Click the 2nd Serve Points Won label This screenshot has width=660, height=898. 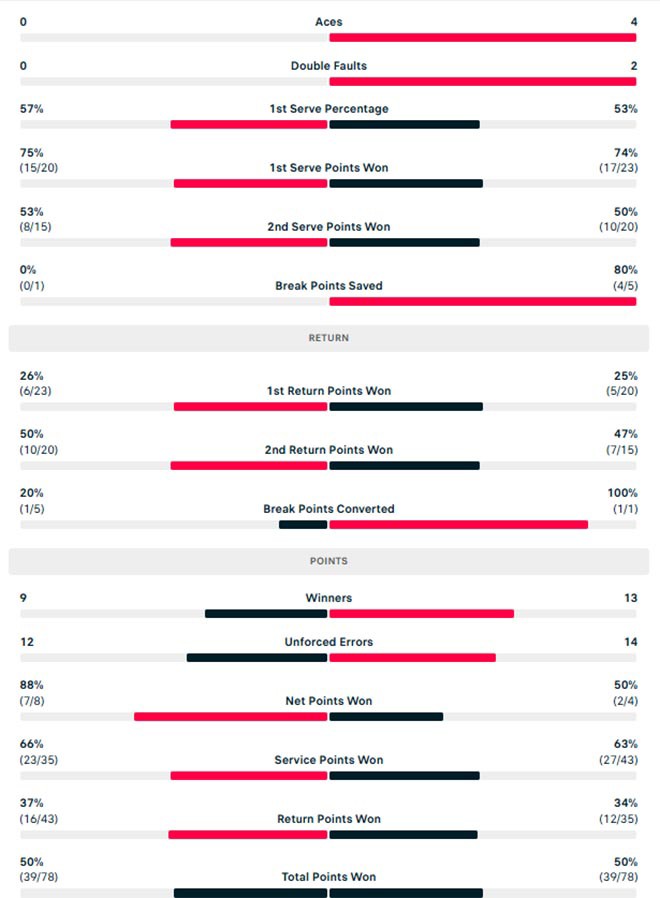coord(329,227)
